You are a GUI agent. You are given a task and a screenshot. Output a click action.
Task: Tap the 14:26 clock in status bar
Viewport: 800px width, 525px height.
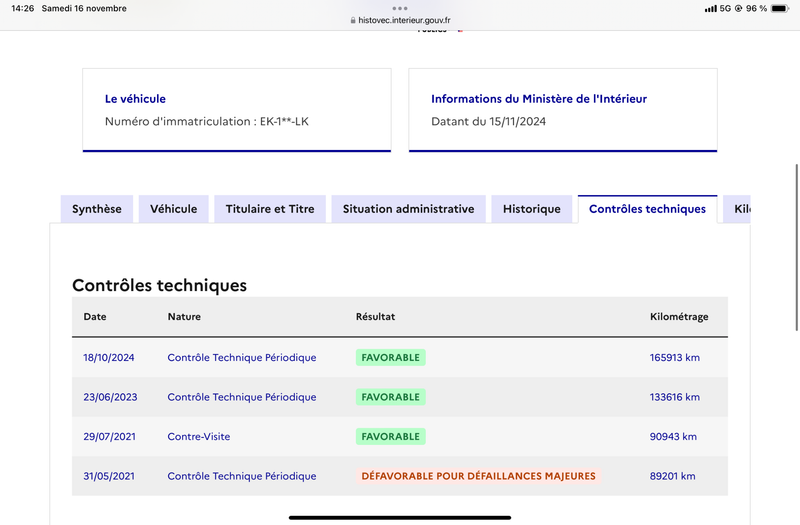tap(22, 8)
